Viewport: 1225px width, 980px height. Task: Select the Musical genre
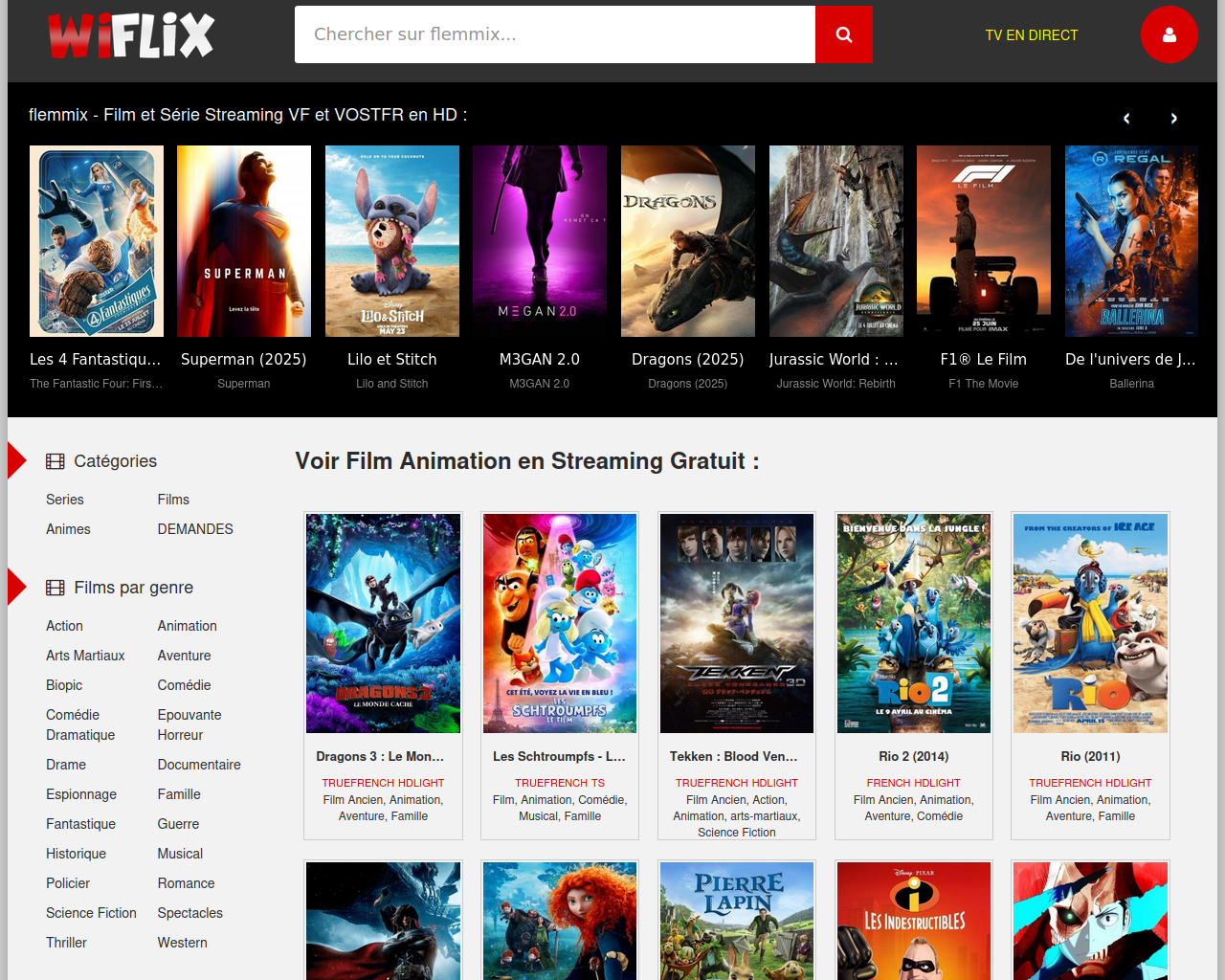(180, 854)
